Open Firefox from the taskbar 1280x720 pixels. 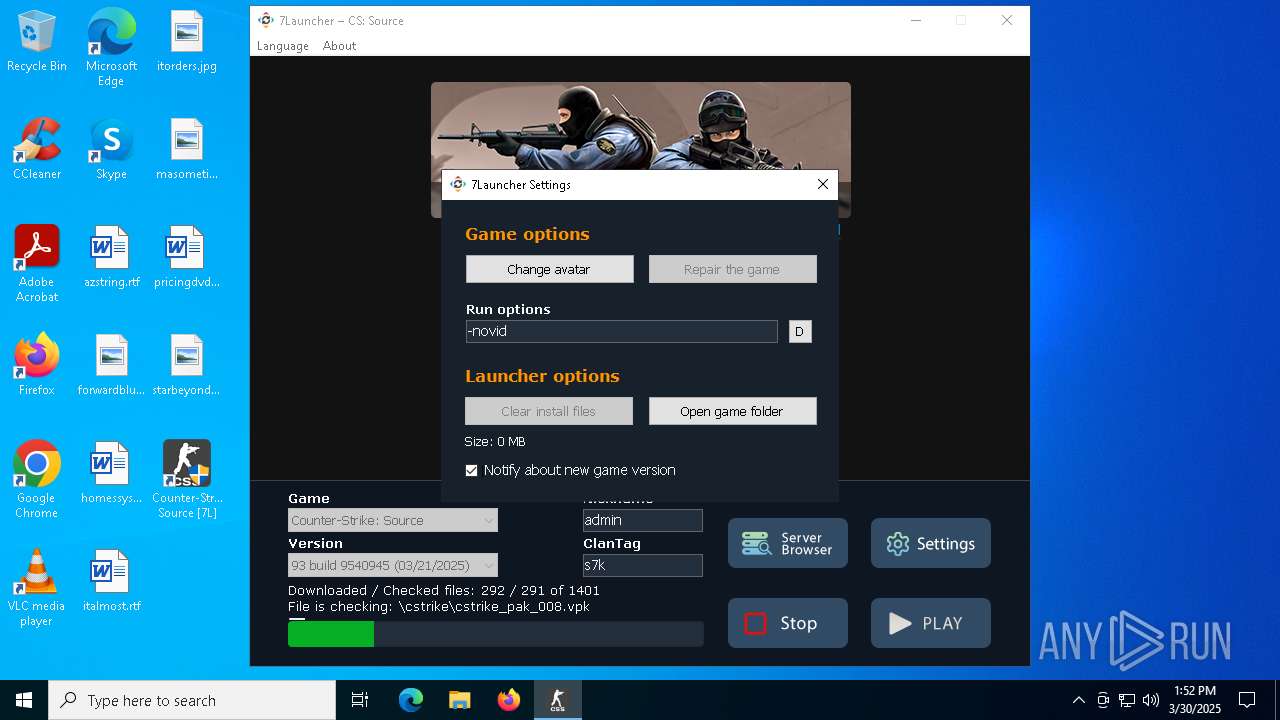click(509, 700)
